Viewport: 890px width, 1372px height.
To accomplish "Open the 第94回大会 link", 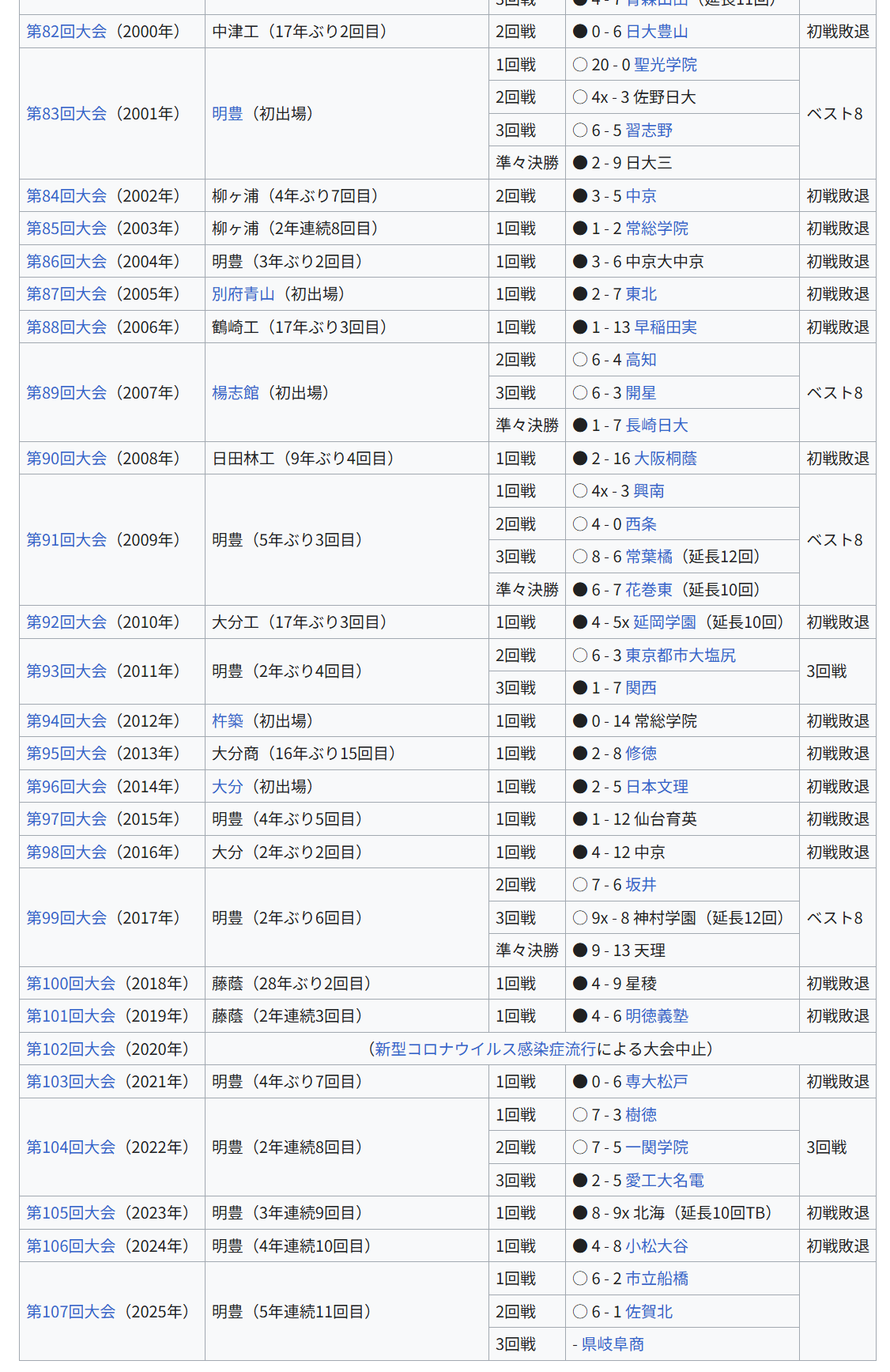I will (x=66, y=721).
